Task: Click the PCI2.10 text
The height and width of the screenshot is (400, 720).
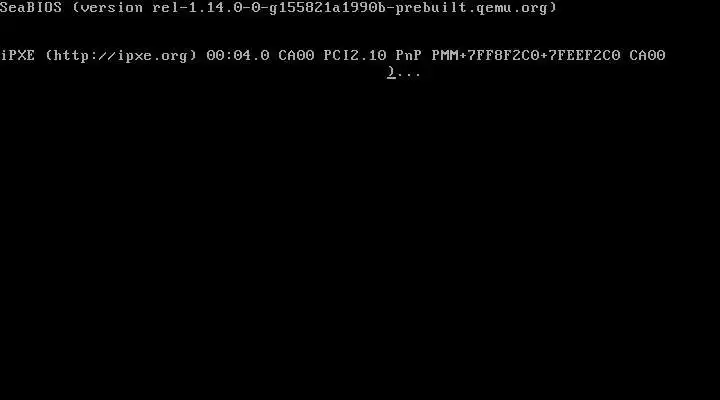Action: [354, 55]
